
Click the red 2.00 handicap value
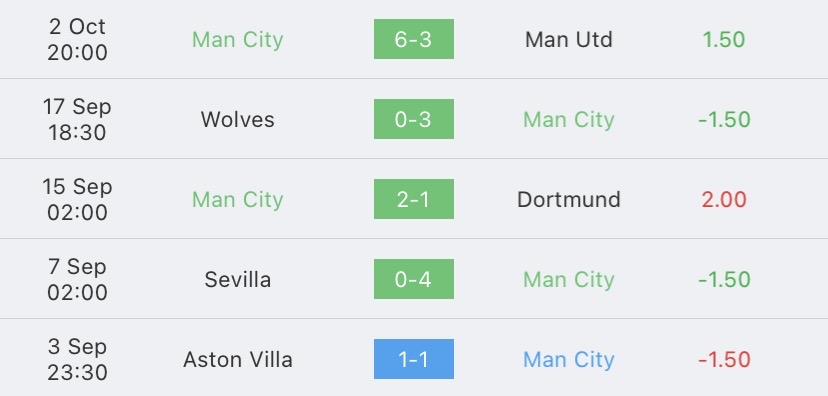(x=724, y=200)
